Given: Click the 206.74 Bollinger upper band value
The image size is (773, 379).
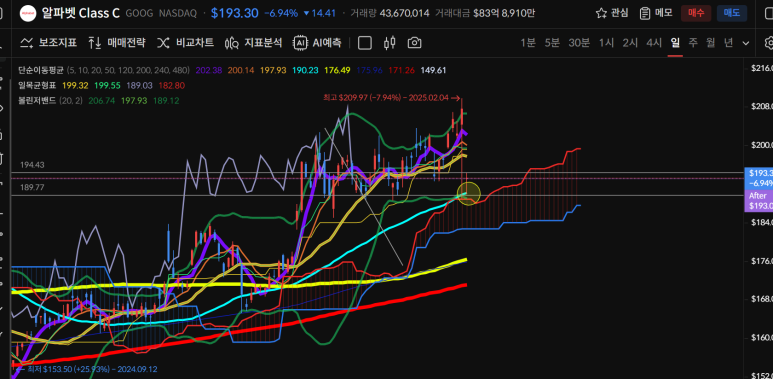Looking at the screenshot, I should (101, 101).
